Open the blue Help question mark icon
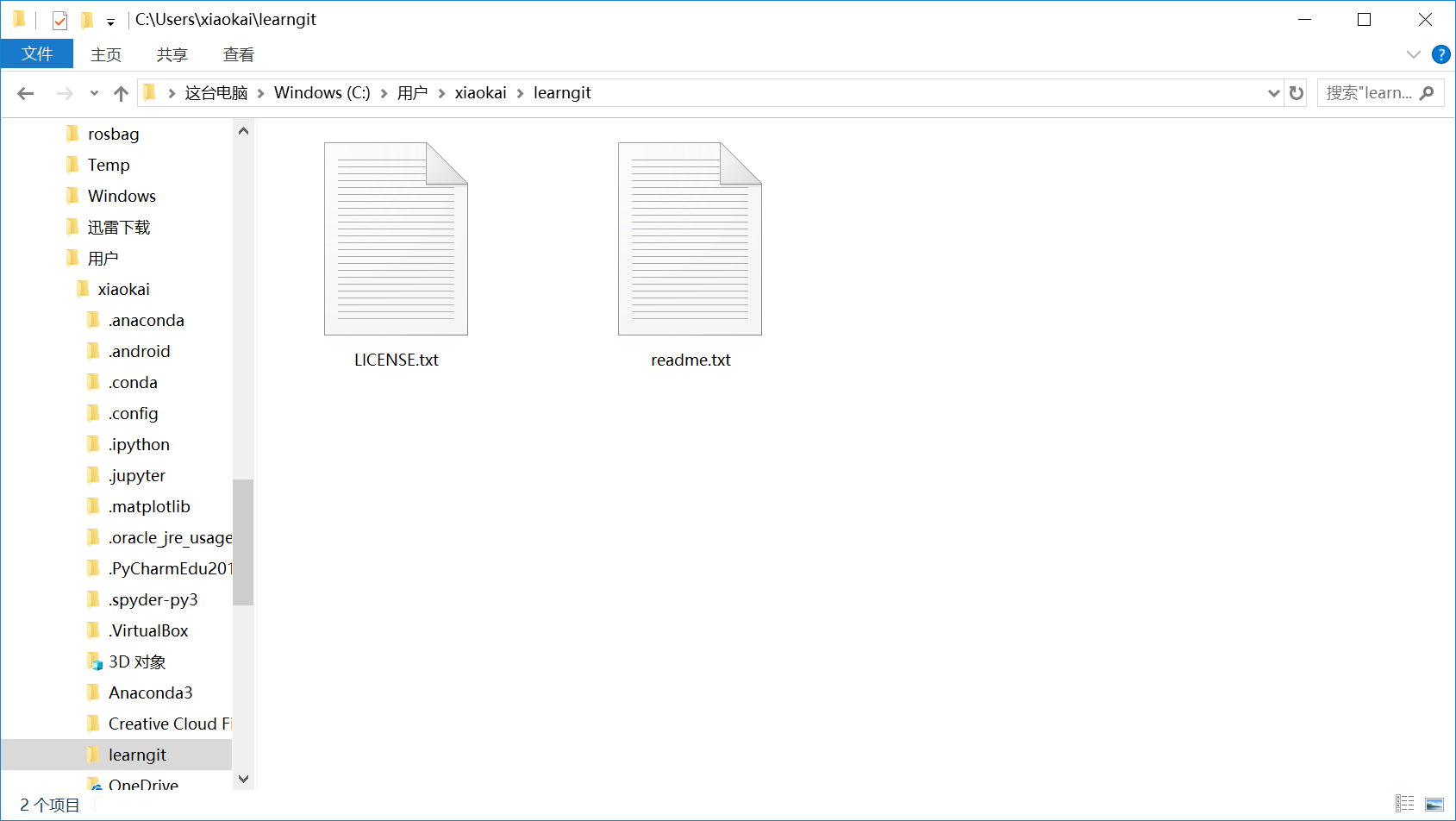The width and height of the screenshot is (1456, 821). (x=1440, y=54)
